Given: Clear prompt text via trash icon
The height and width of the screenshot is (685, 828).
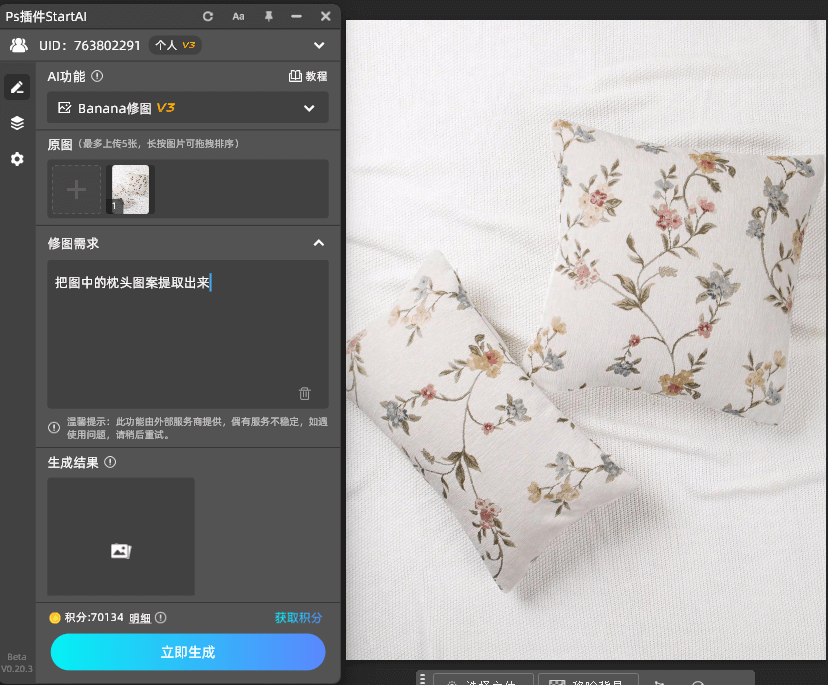Looking at the screenshot, I should pos(305,393).
